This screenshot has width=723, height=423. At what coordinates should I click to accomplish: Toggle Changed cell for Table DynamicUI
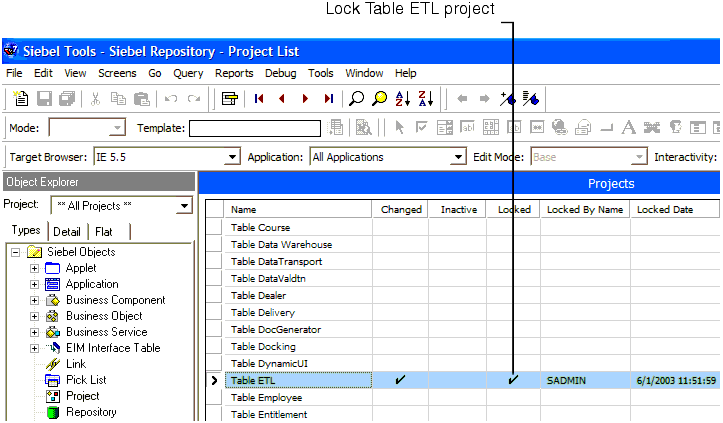pyautogui.click(x=400, y=363)
